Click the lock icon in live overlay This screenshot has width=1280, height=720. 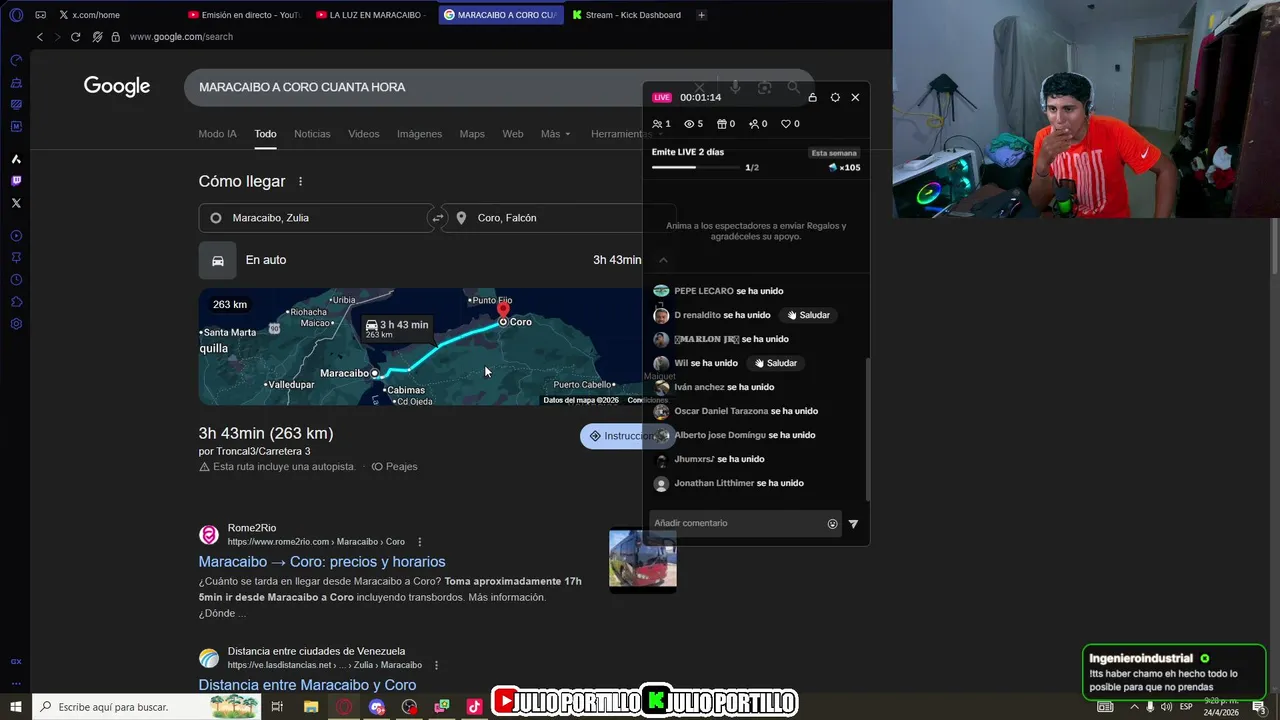click(x=812, y=97)
